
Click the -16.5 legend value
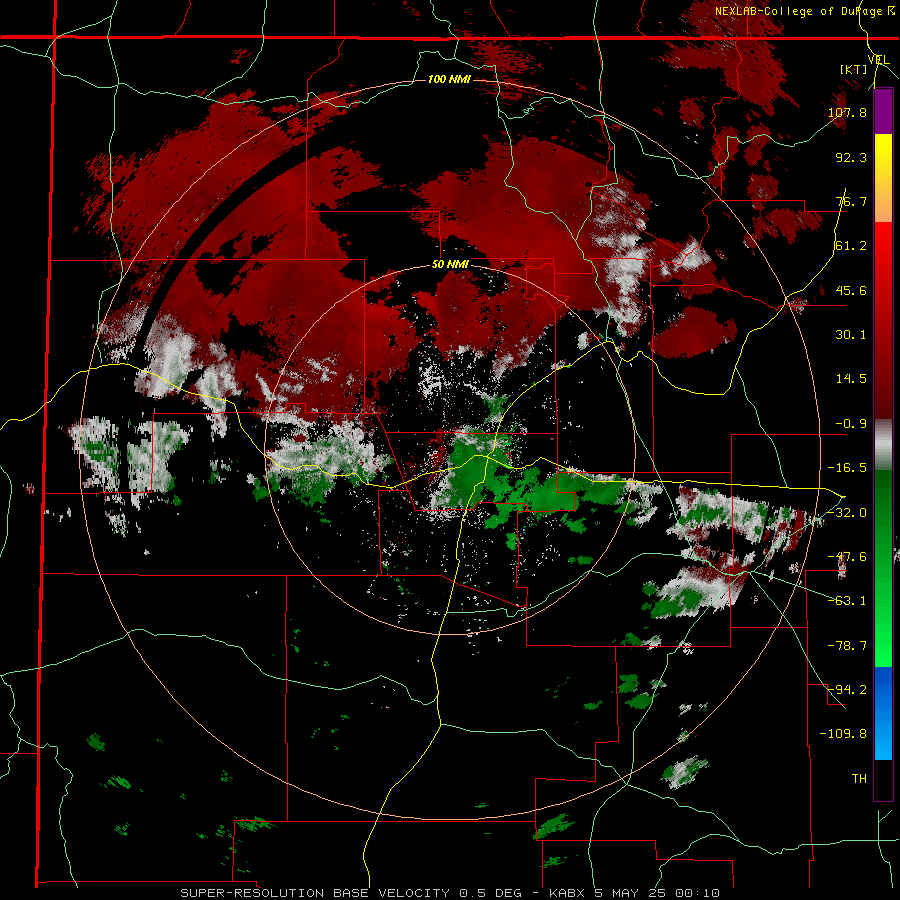click(847, 468)
